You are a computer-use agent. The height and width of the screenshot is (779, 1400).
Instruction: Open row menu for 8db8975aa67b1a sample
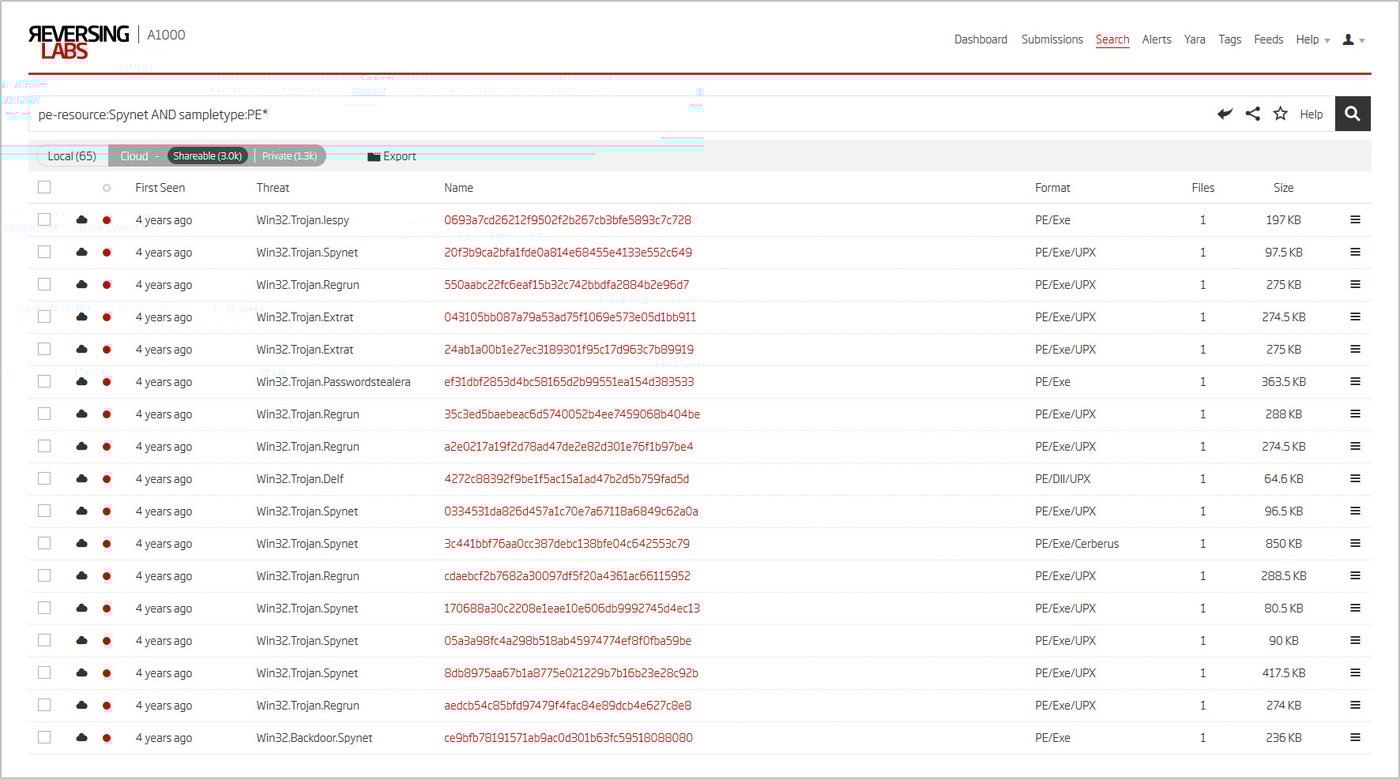tap(1355, 672)
